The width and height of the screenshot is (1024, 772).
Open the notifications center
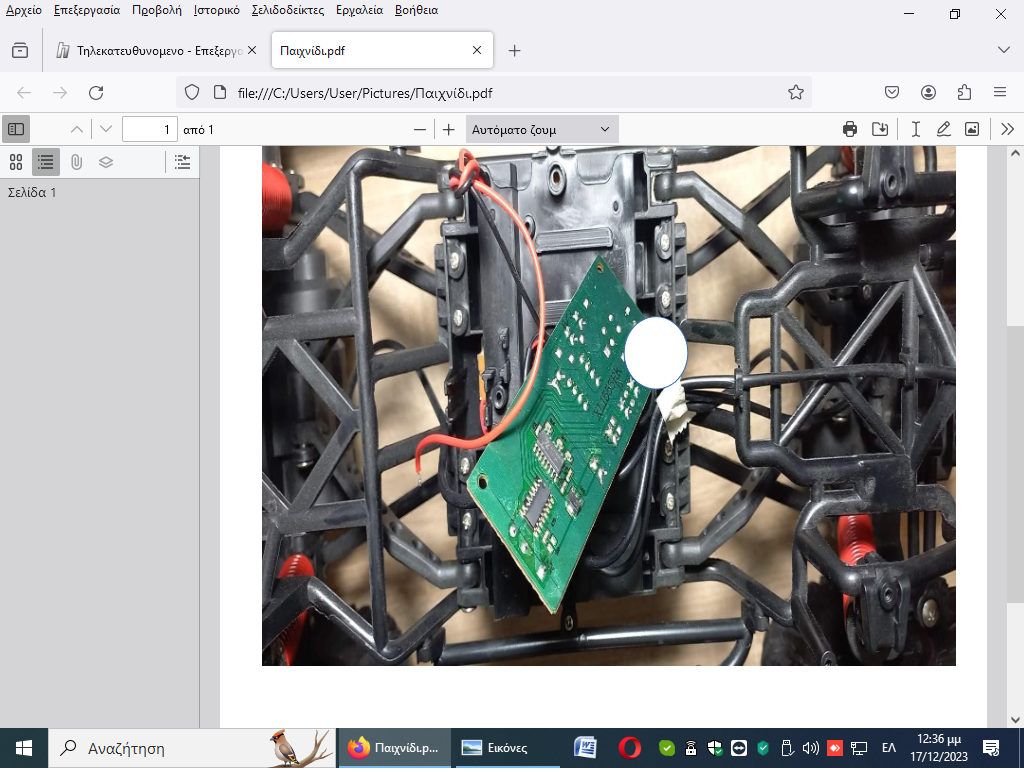991,748
